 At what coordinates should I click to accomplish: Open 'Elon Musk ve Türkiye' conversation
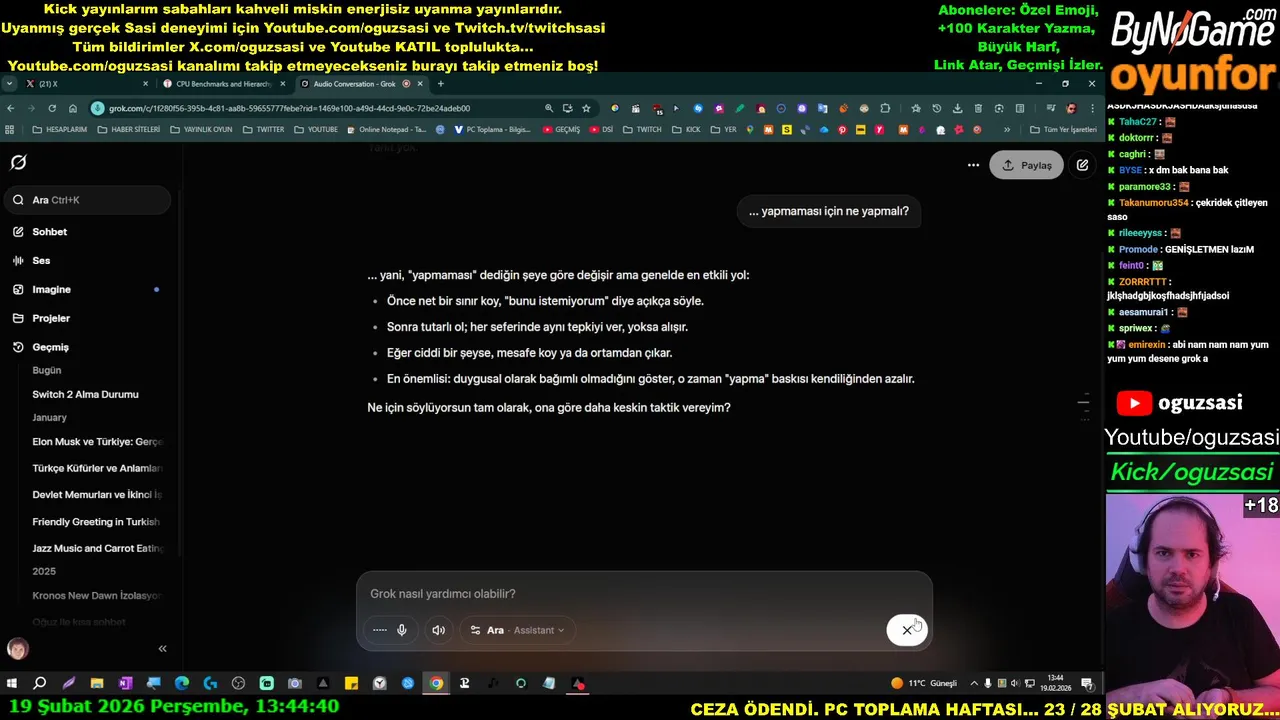tap(96, 442)
